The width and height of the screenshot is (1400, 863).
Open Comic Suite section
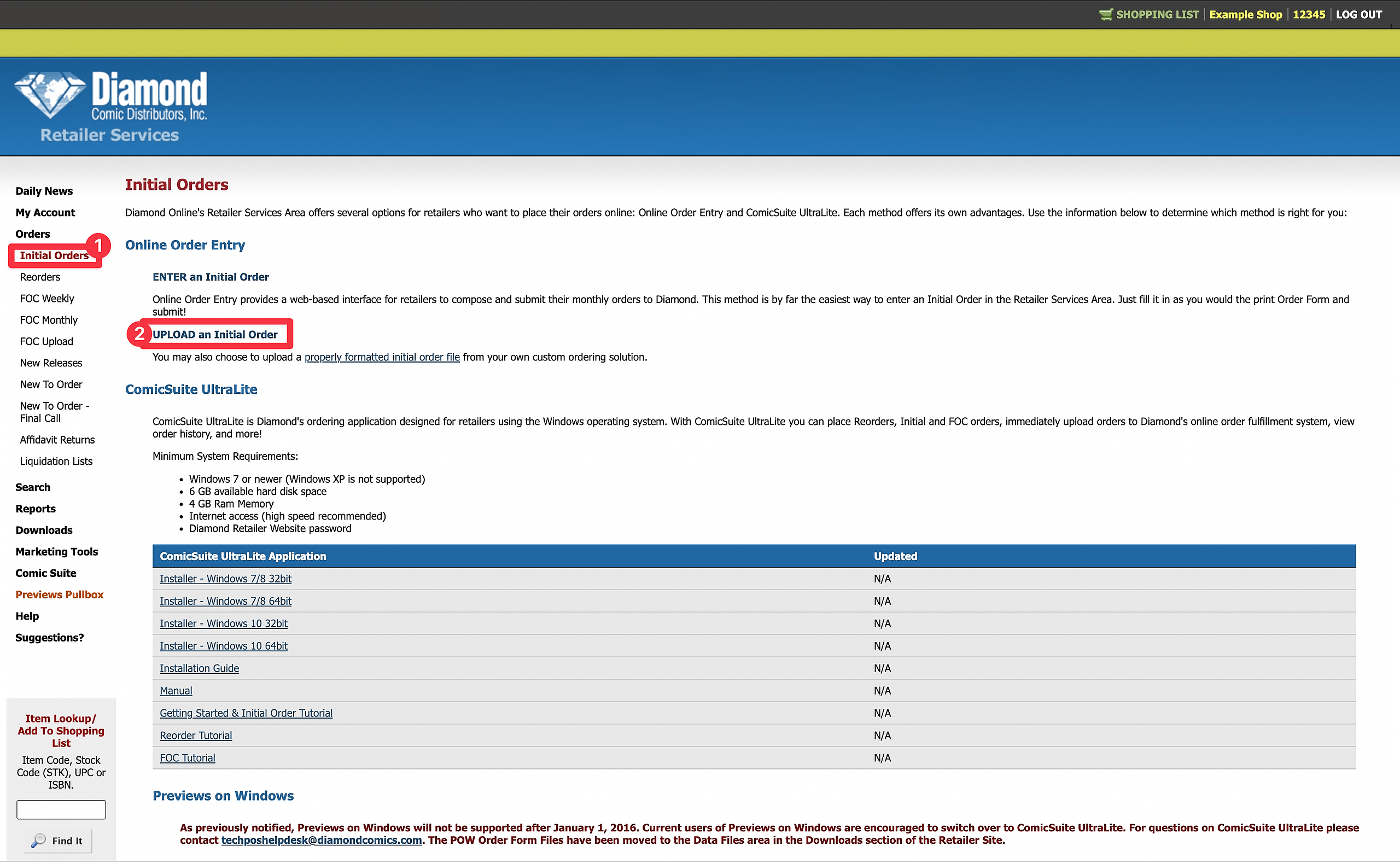click(x=45, y=573)
